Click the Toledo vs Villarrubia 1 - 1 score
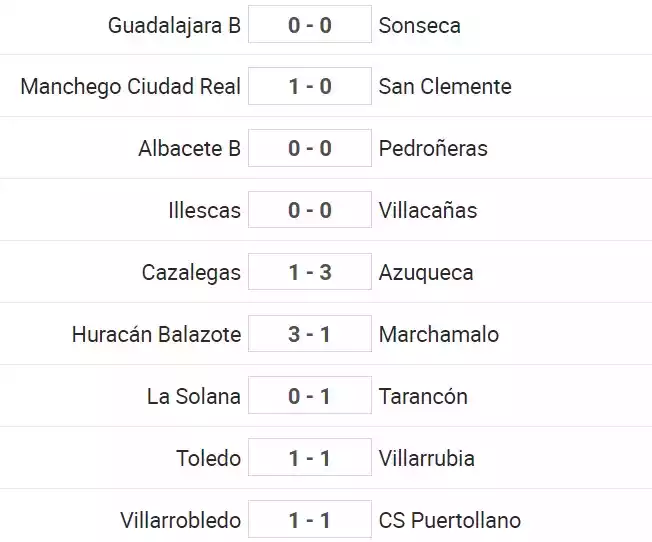 310,457
